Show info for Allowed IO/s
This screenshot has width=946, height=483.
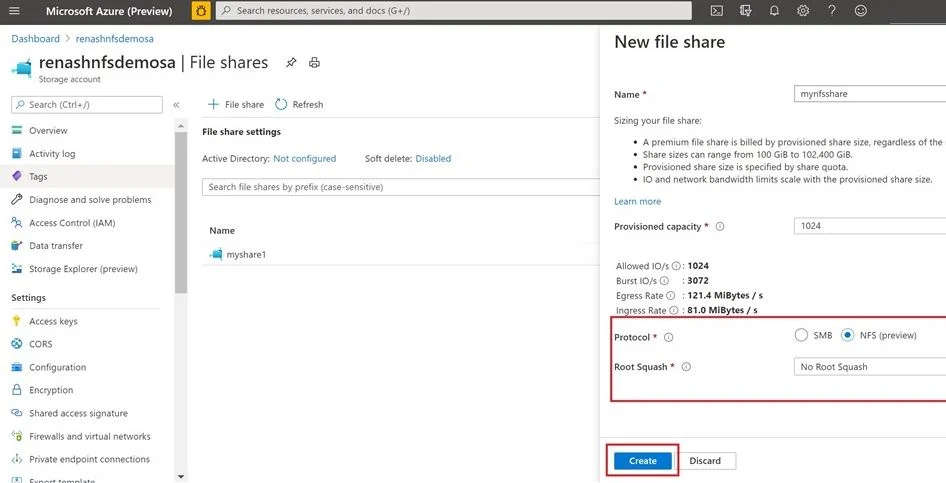pos(676,266)
